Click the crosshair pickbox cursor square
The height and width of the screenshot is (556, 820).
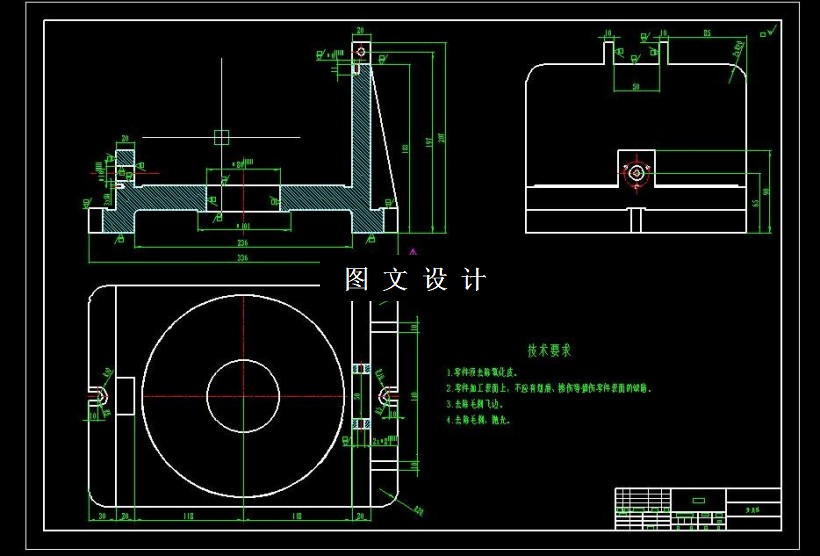coord(222,138)
